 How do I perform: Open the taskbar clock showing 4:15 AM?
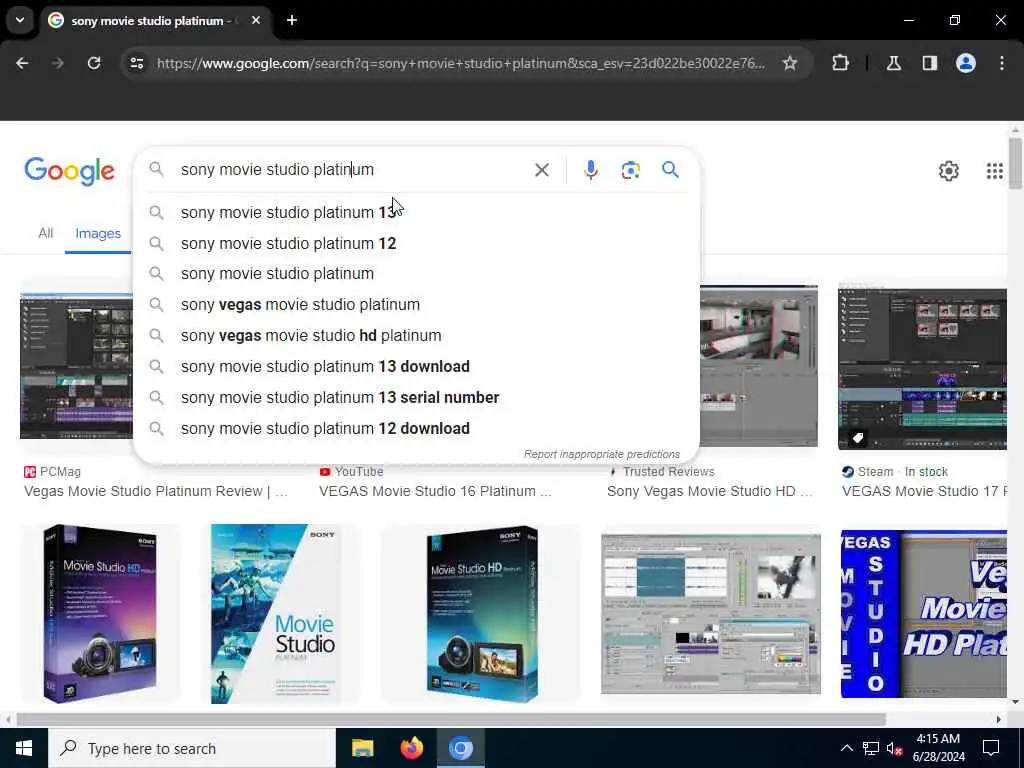940,748
